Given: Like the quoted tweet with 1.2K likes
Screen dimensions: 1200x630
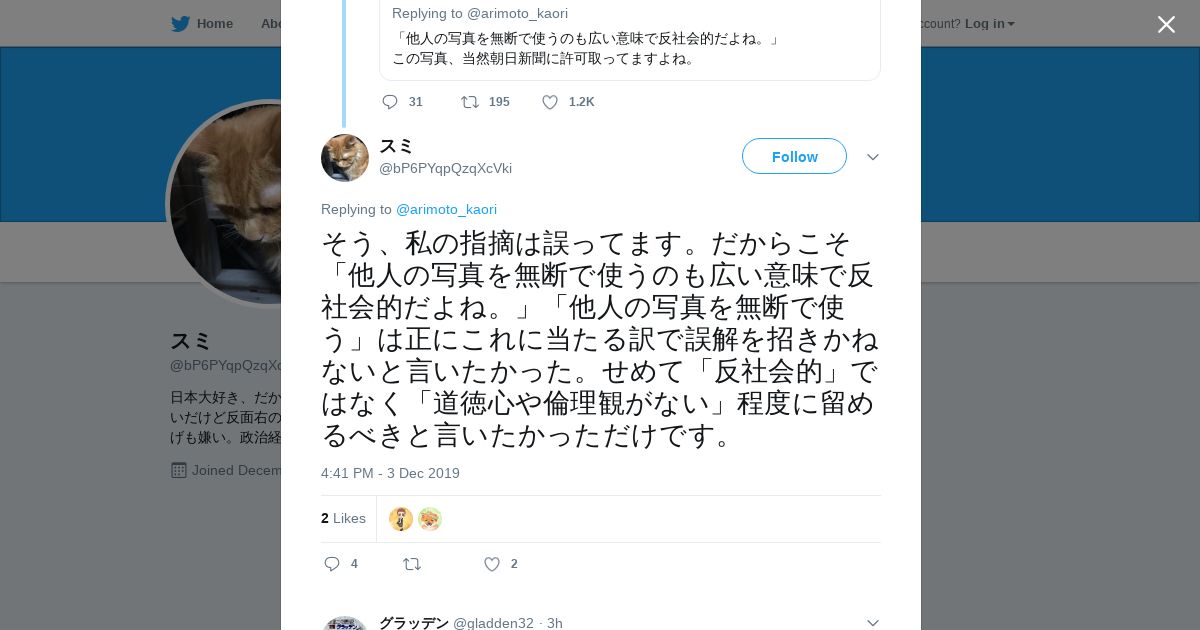Looking at the screenshot, I should pyautogui.click(x=550, y=102).
